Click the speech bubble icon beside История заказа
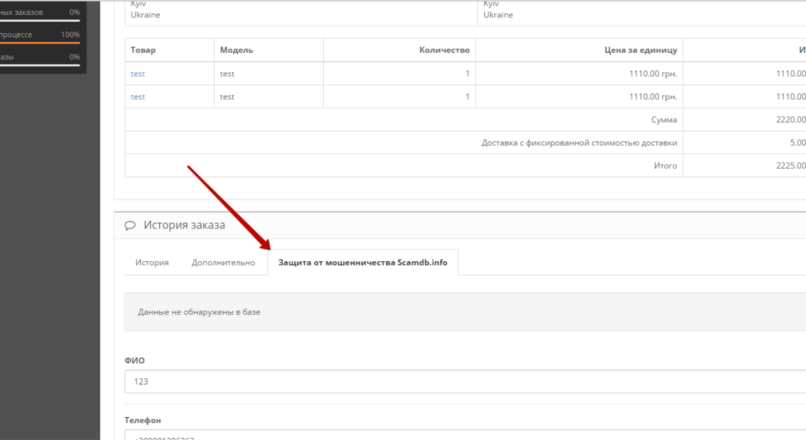806x440 pixels. 130,225
